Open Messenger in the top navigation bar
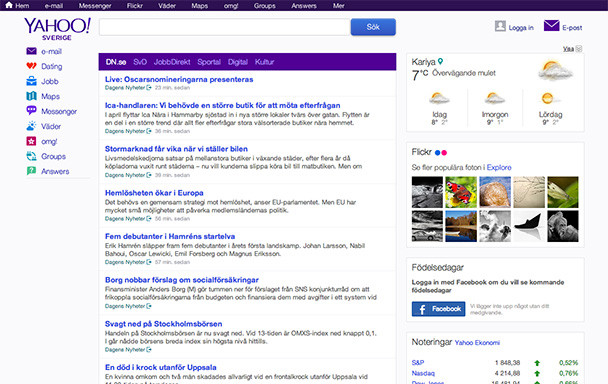608x384 pixels. pyautogui.click(x=95, y=5)
